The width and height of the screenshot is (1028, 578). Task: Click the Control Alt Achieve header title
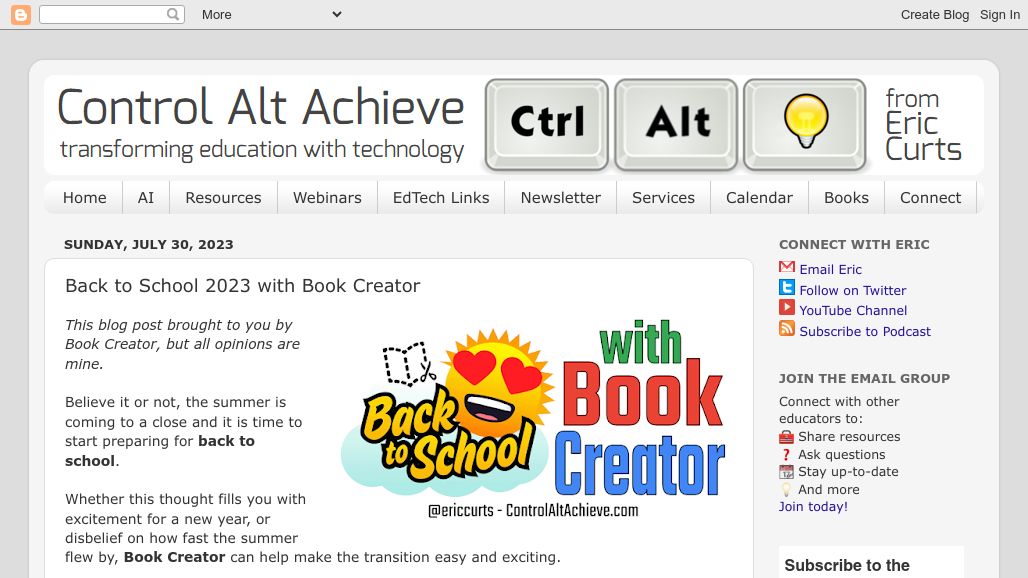[x=261, y=107]
